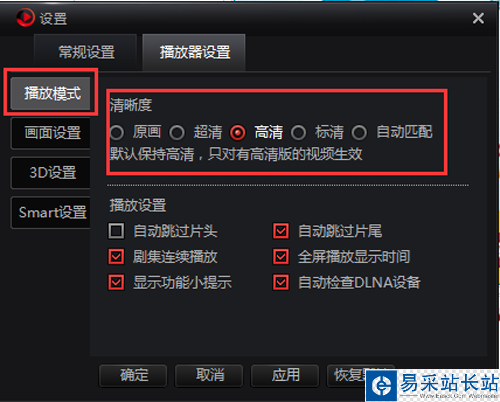Uncheck 自动检查DLNA设备 option
Viewport: 500px width, 402px height.
[281, 282]
